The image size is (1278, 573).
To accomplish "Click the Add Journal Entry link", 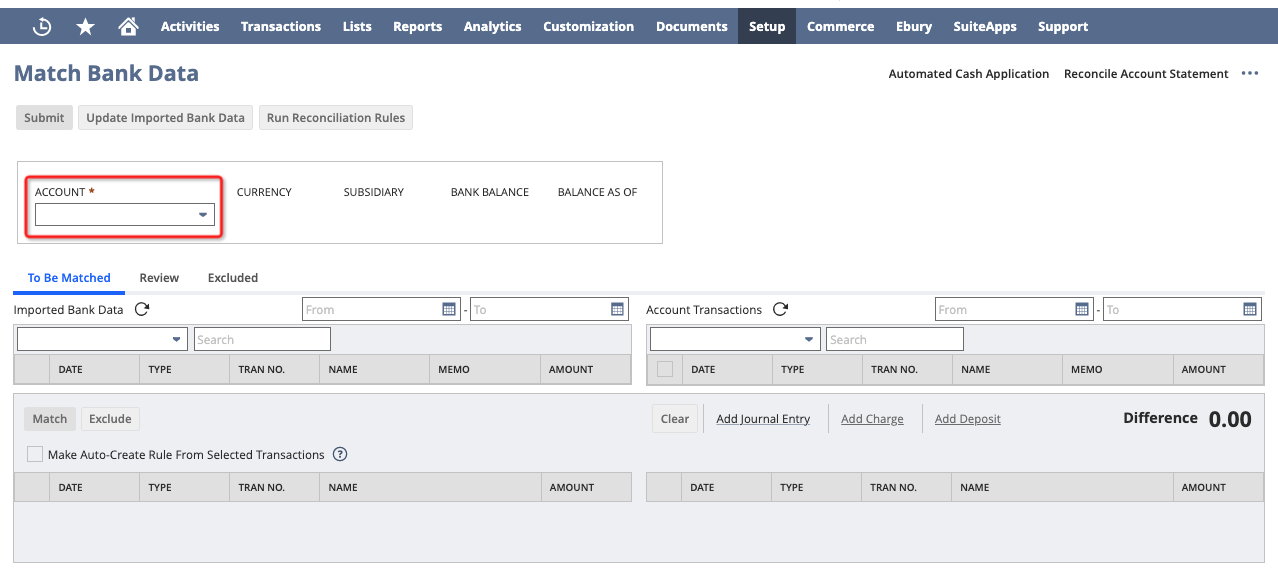I will [x=763, y=419].
